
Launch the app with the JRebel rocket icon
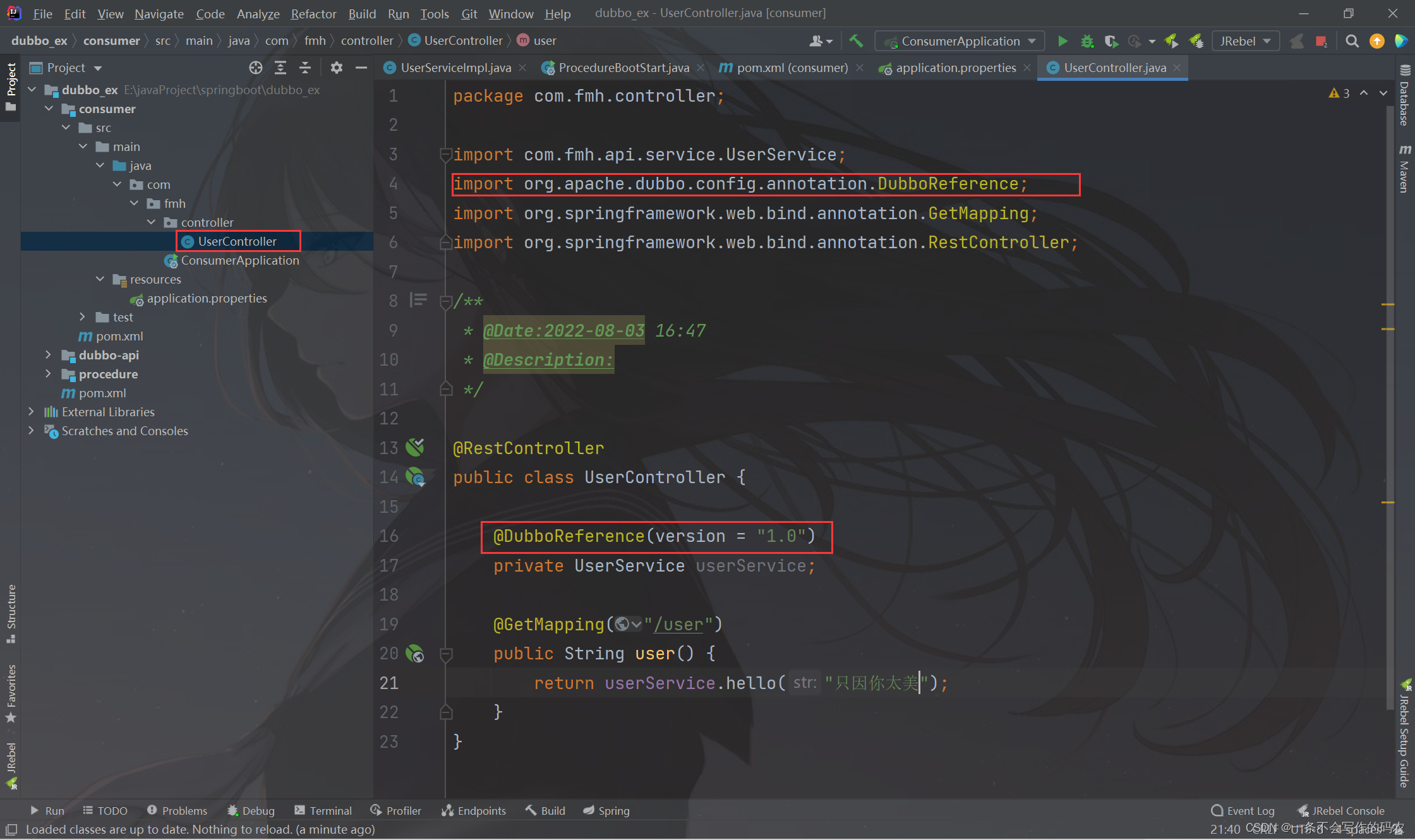(x=1172, y=40)
